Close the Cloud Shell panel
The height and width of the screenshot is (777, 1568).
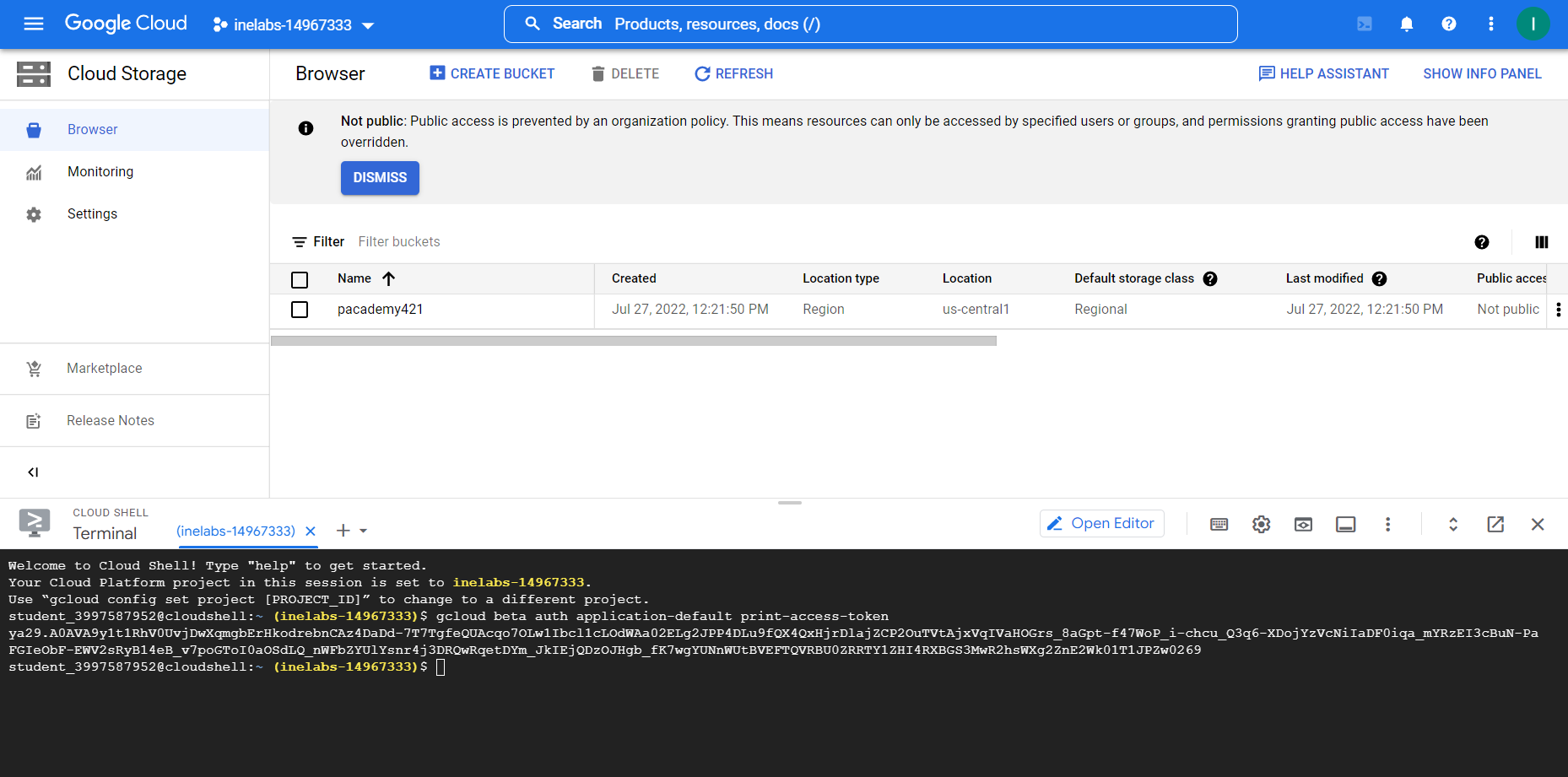click(1538, 525)
